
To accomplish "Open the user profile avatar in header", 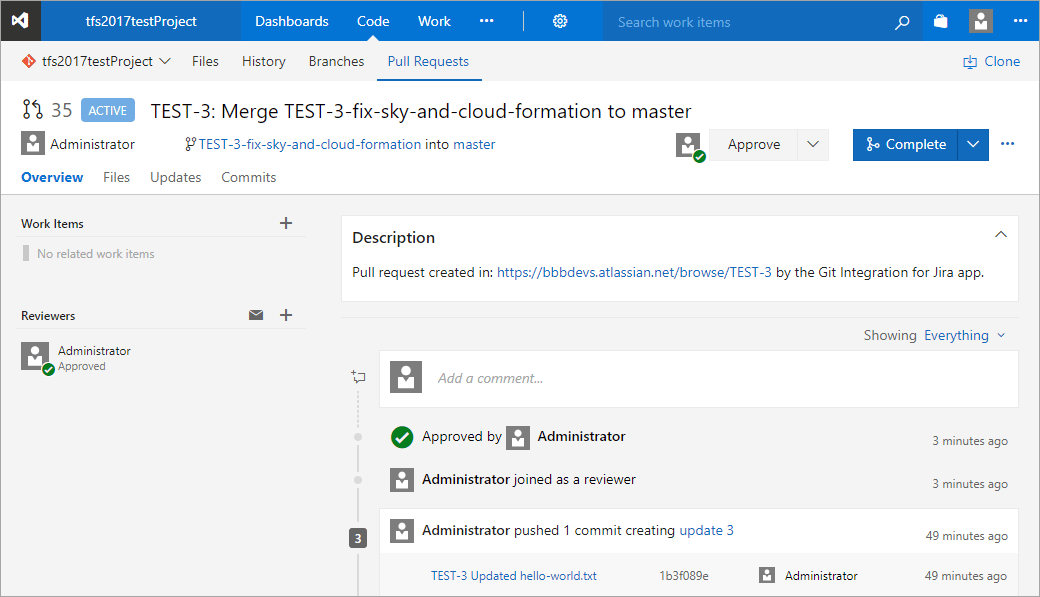I will [x=980, y=21].
